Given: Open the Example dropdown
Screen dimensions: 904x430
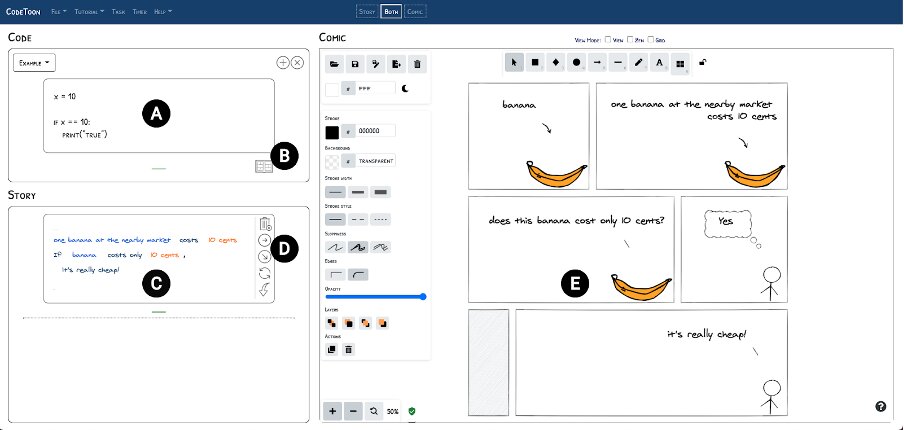Looking at the screenshot, I should (34, 62).
